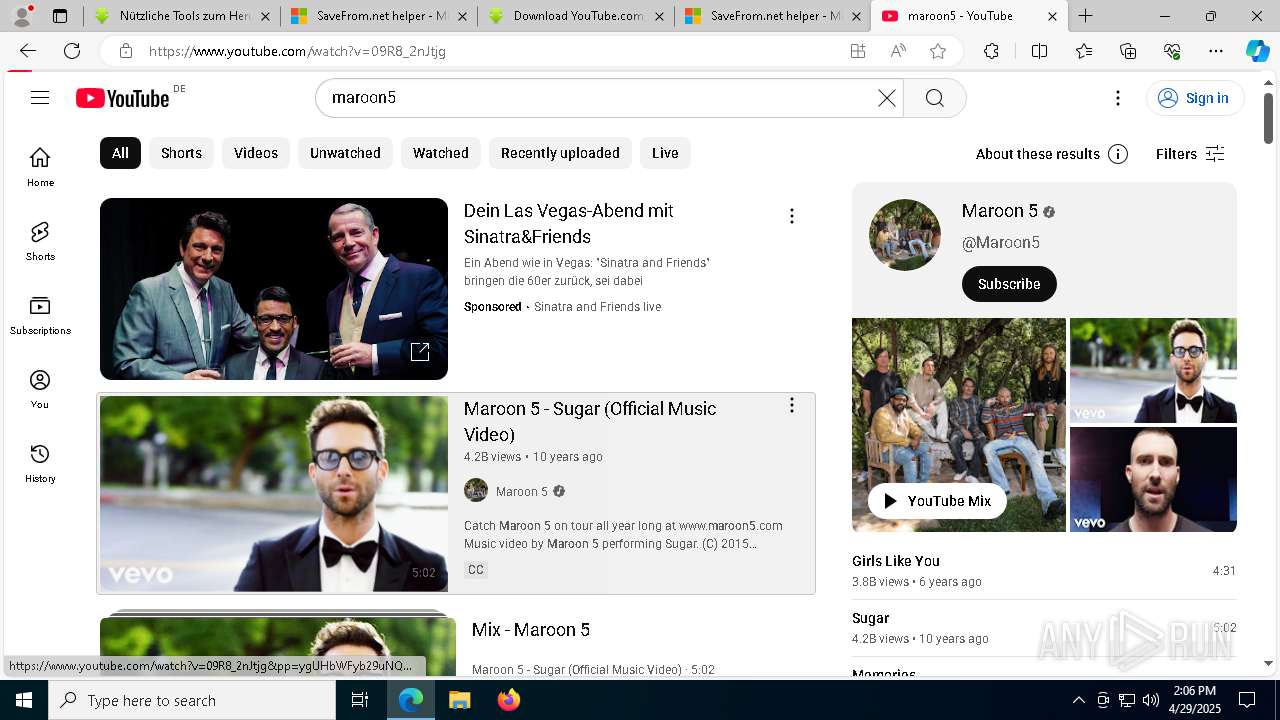Open You in the sidebar
This screenshot has height=720, width=1280.
[40, 389]
